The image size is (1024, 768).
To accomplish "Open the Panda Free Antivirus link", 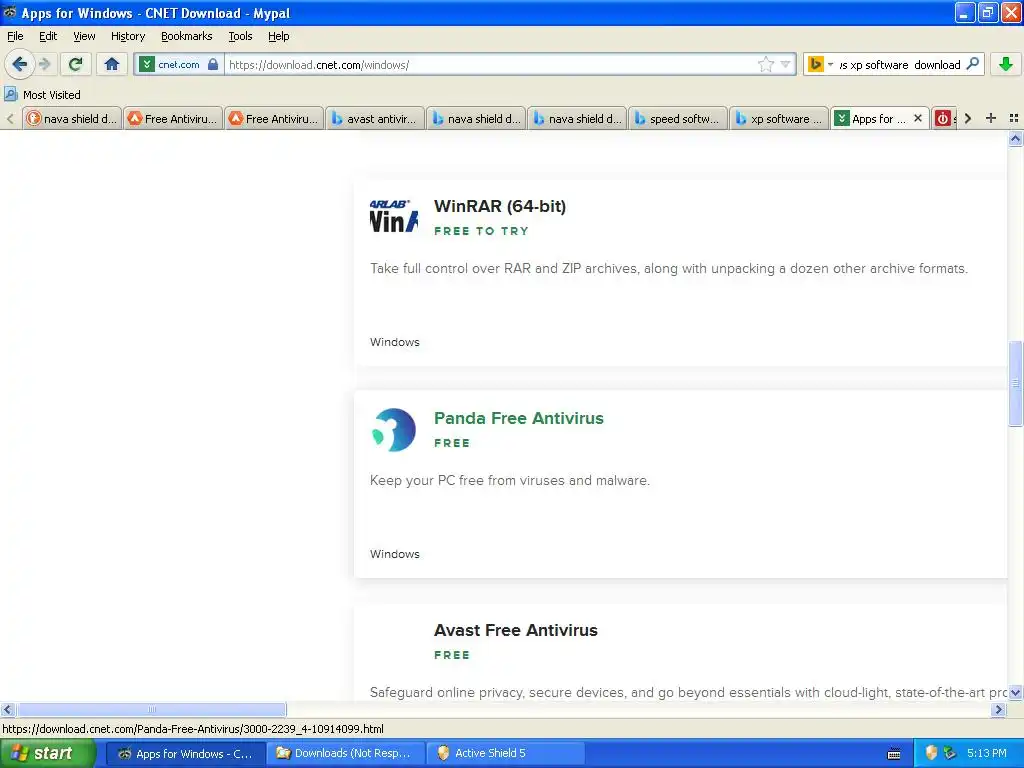I will [519, 419].
